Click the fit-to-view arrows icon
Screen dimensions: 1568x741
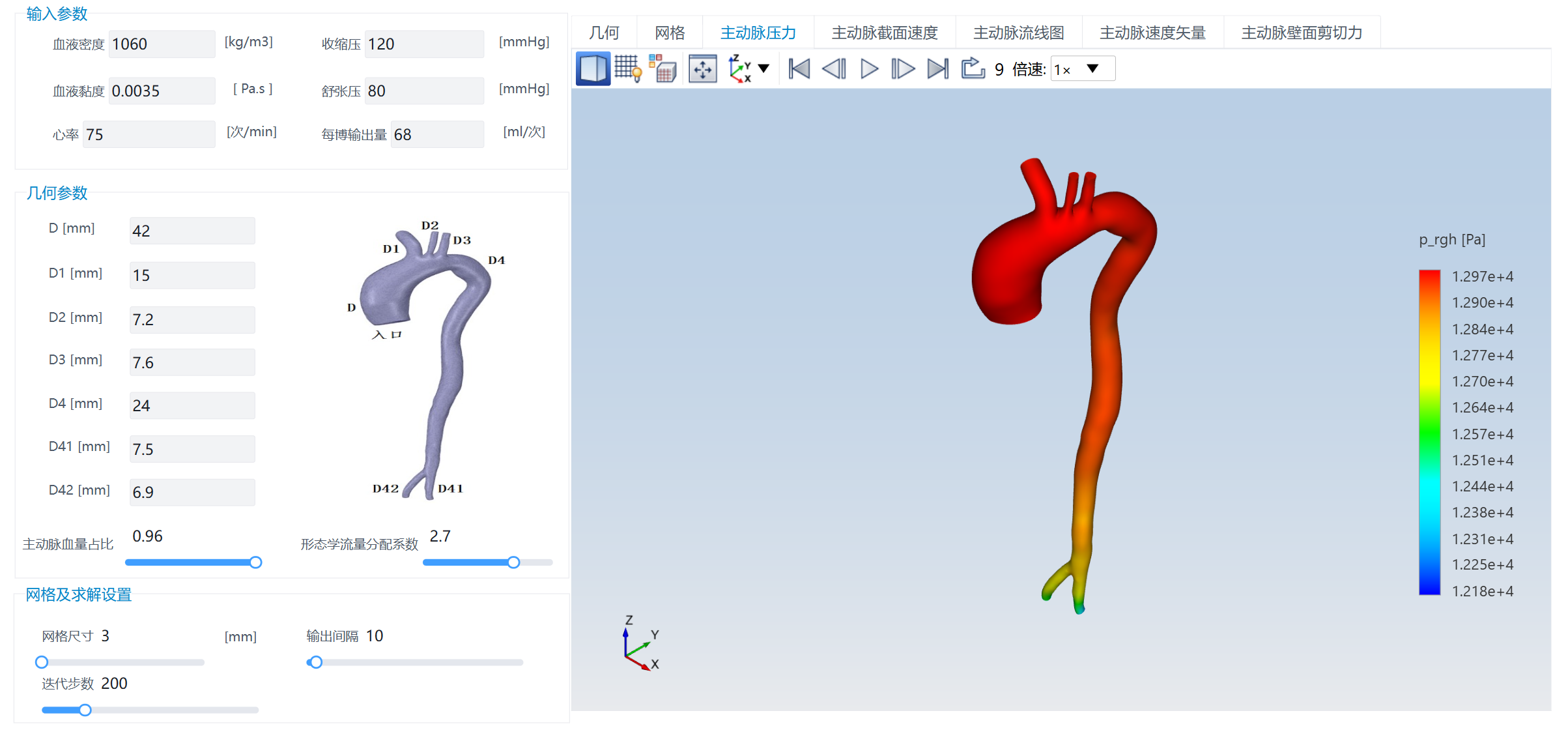point(702,68)
